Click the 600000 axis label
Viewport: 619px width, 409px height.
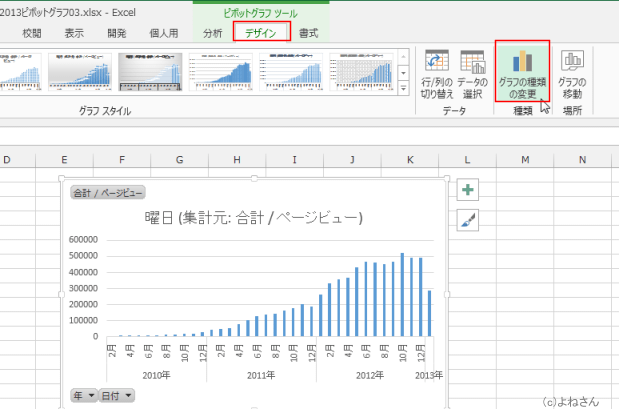83,240
